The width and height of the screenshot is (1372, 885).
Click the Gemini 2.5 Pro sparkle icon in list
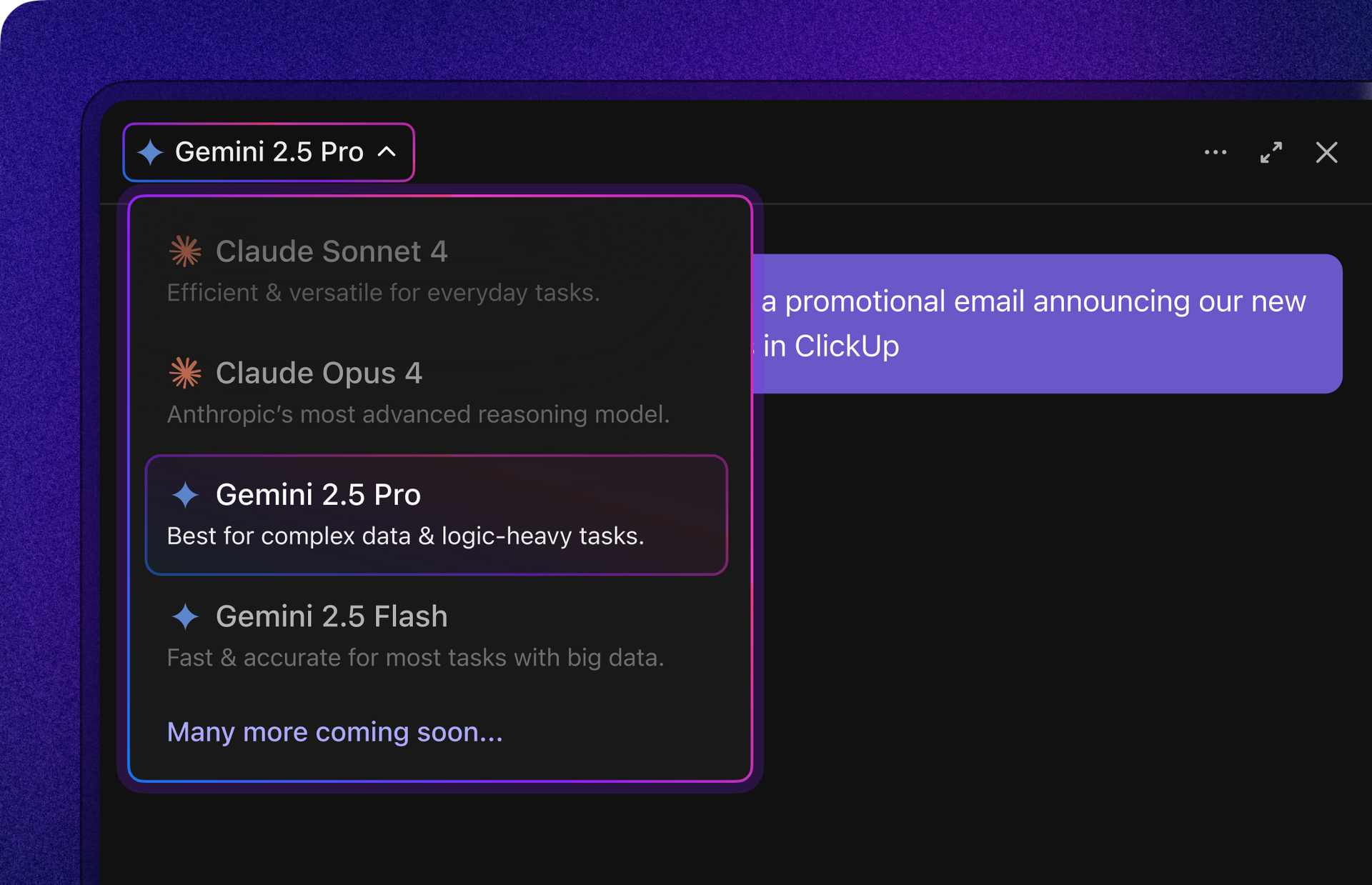[185, 494]
